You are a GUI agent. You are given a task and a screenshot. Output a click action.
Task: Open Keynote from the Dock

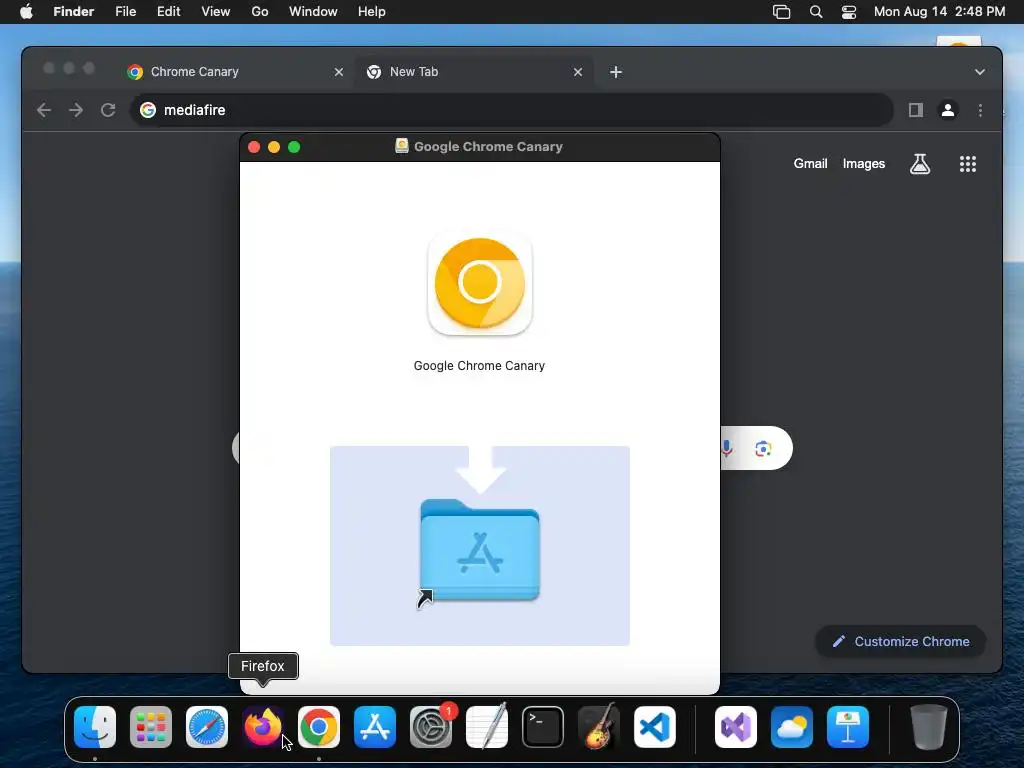[848, 727]
